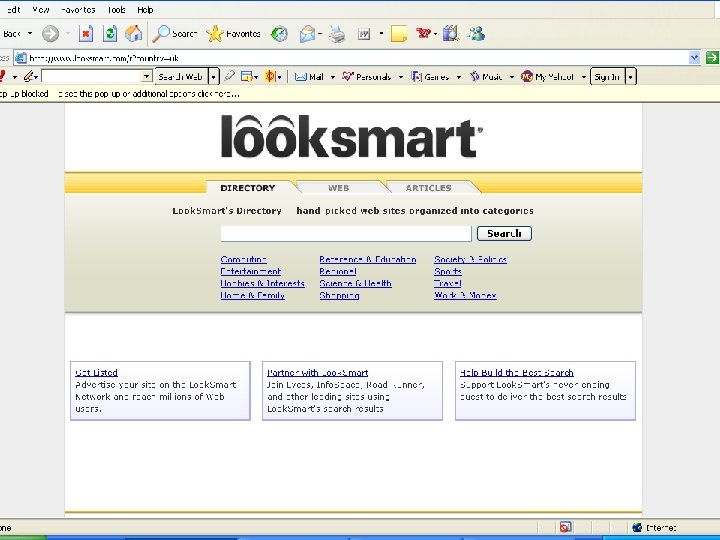Open the Sports category link
The width and height of the screenshot is (720, 540).
click(448, 271)
